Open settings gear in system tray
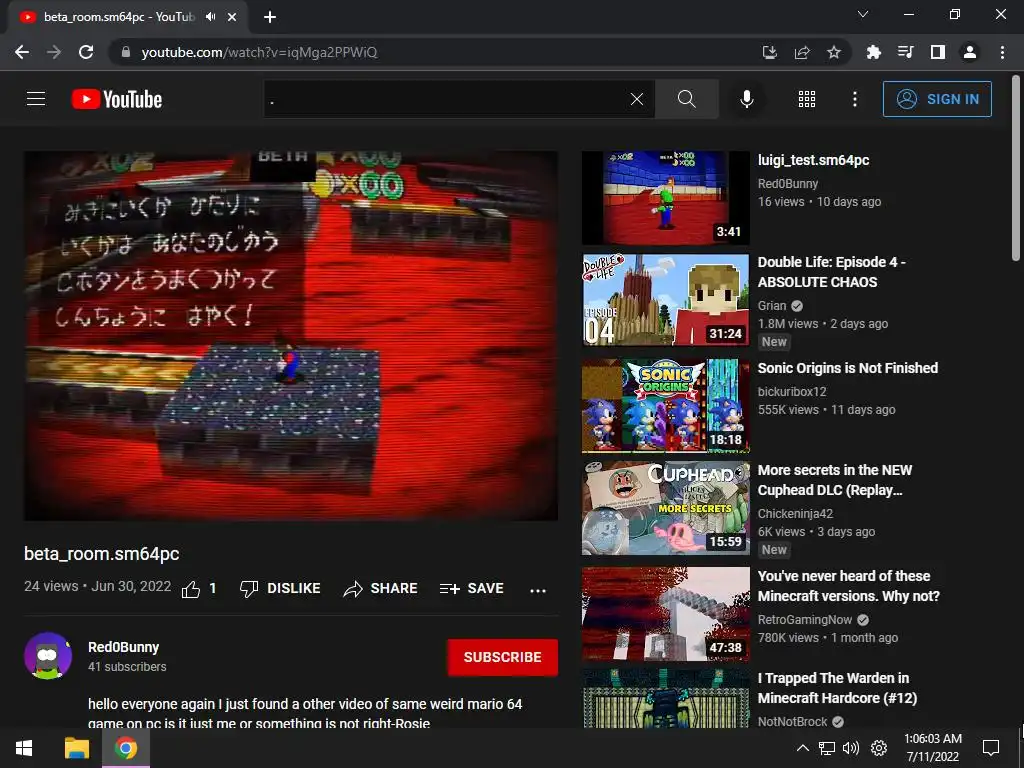 [x=879, y=748]
